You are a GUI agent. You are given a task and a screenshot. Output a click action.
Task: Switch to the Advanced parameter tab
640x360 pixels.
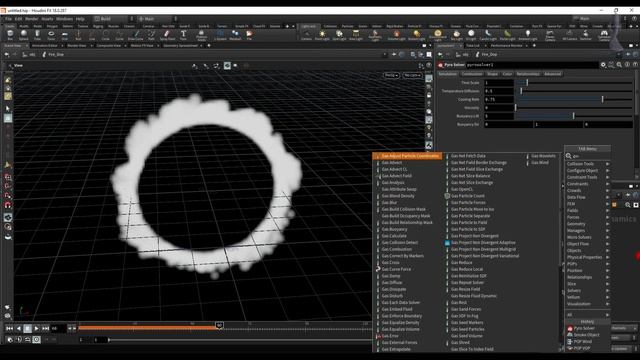(x=552, y=74)
